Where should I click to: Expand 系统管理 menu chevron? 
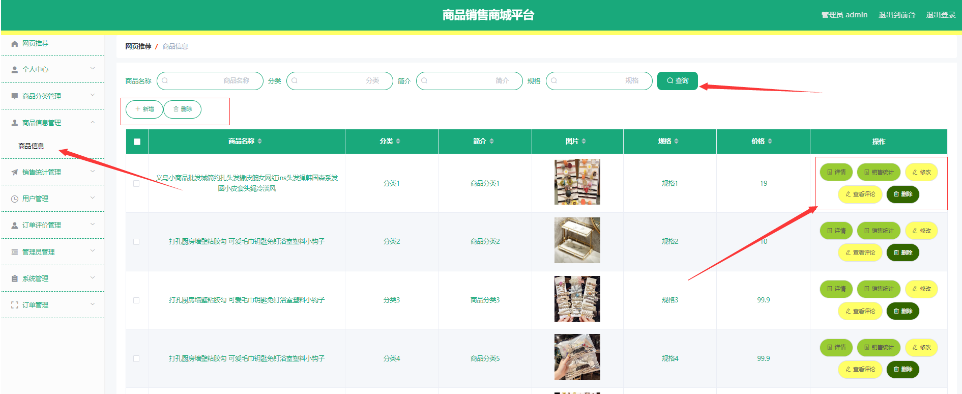(x=93, y=278)
